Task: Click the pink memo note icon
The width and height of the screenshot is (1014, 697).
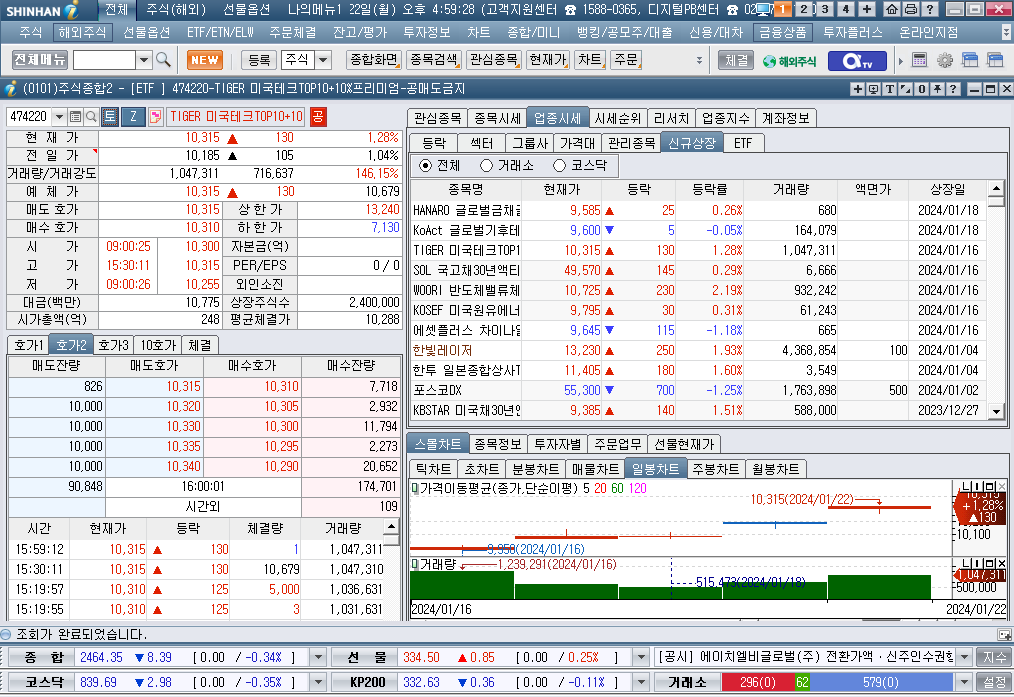Action: click(x=155, y=116)
